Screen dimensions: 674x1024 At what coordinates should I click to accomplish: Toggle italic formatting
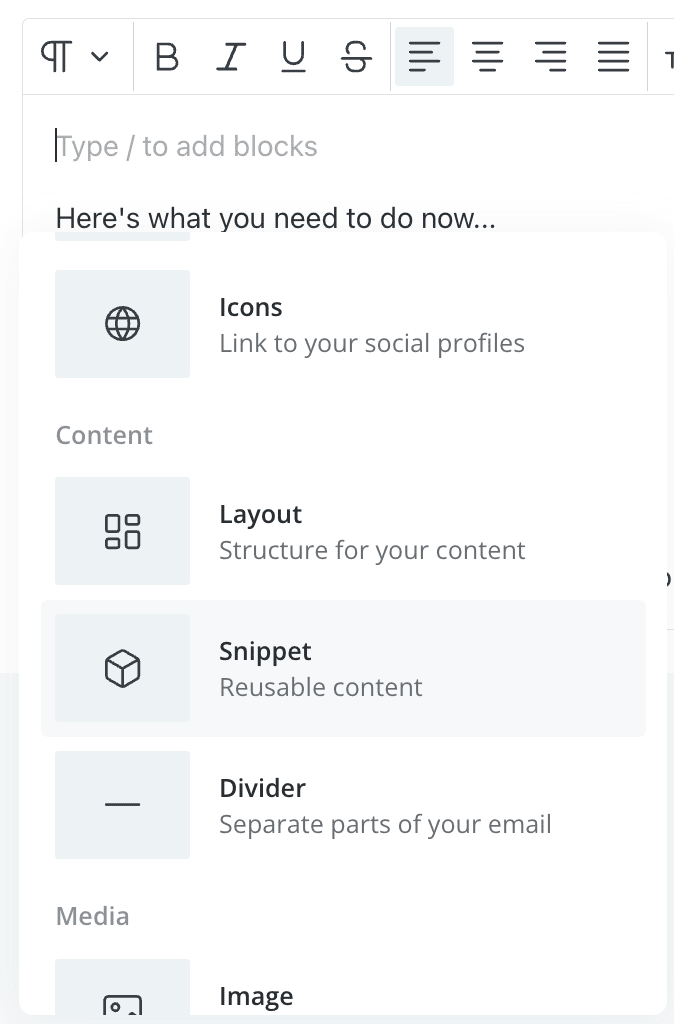pyautogui.click(x=231, y=57)
